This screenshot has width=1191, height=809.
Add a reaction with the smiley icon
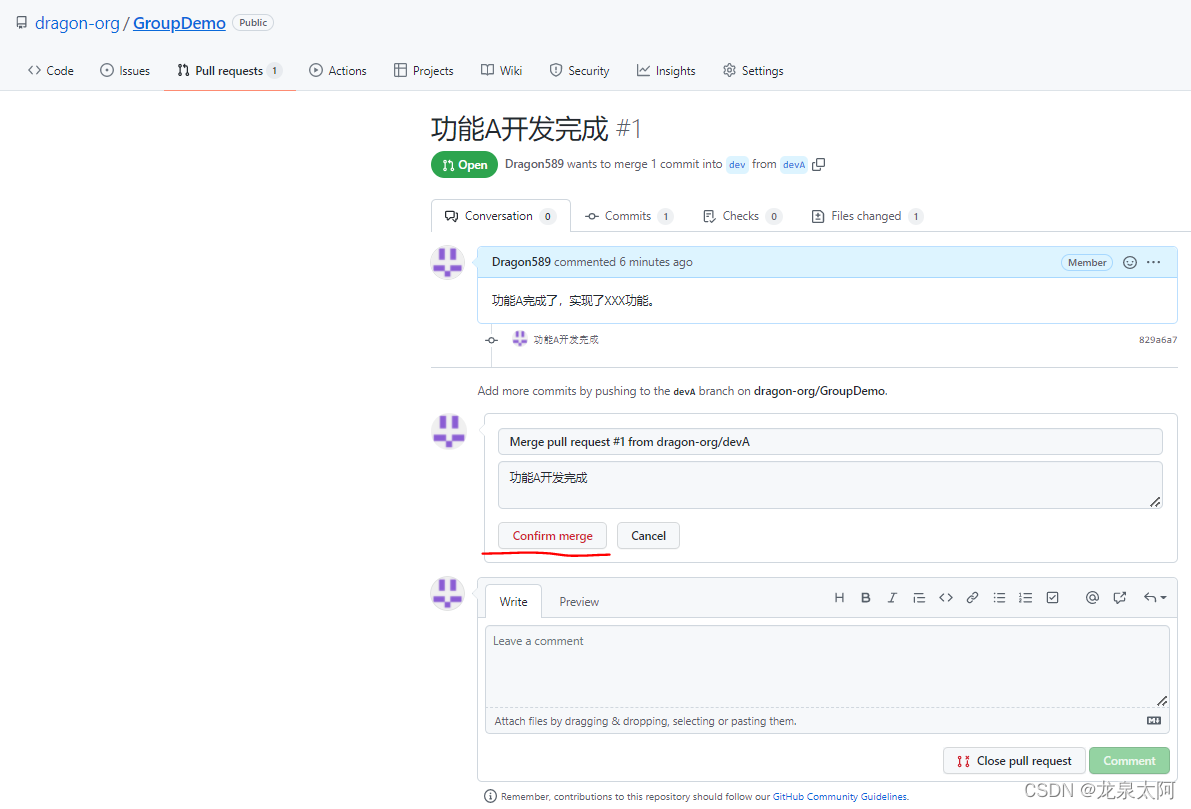1130,262
